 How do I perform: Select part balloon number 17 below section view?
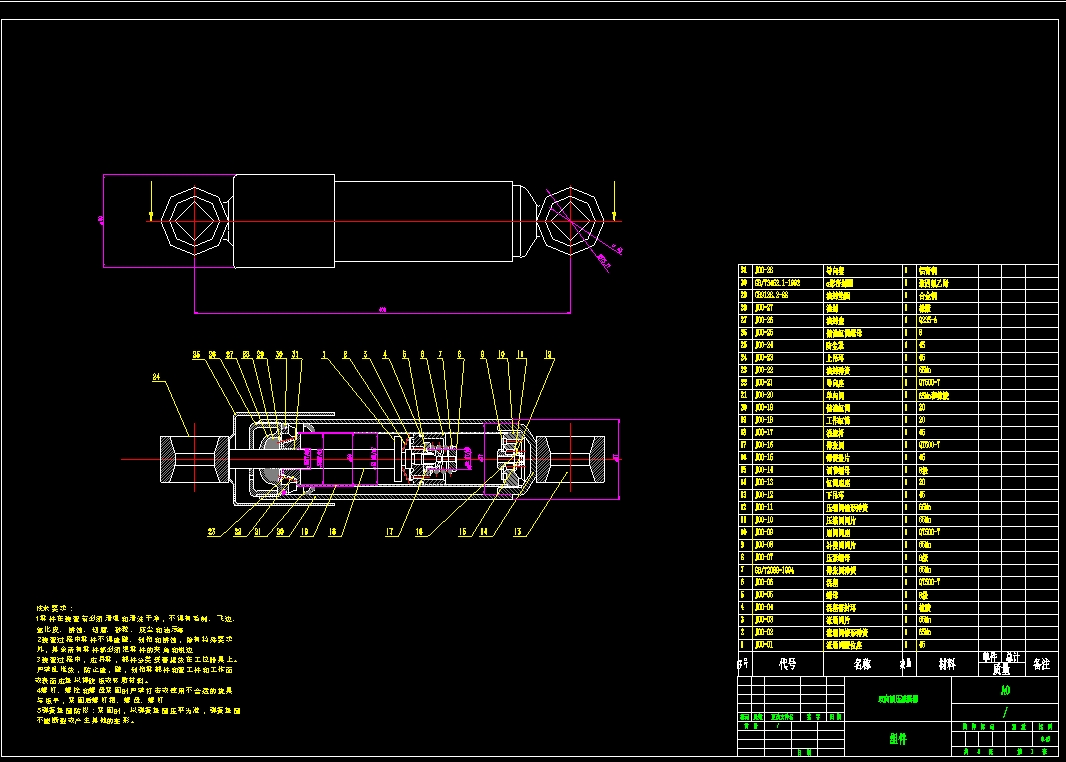point(390,532)
